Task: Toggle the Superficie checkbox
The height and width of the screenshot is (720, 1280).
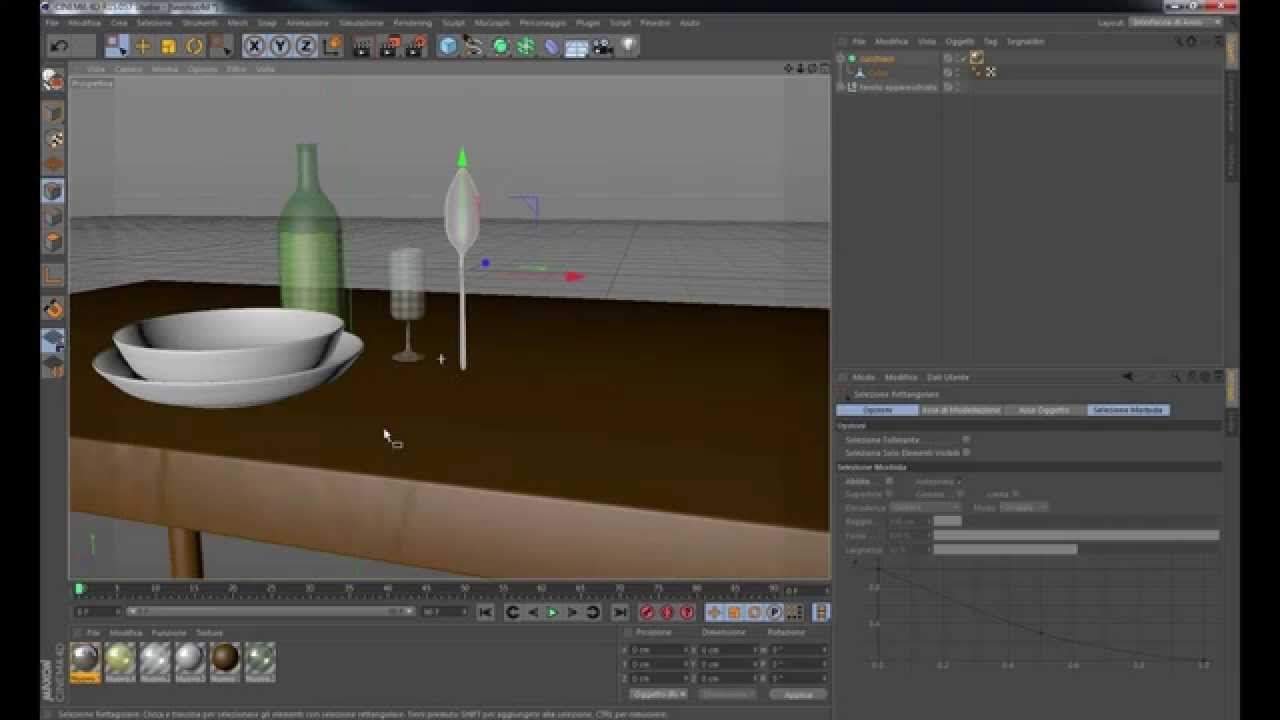Action: click(x=889, y=494)
